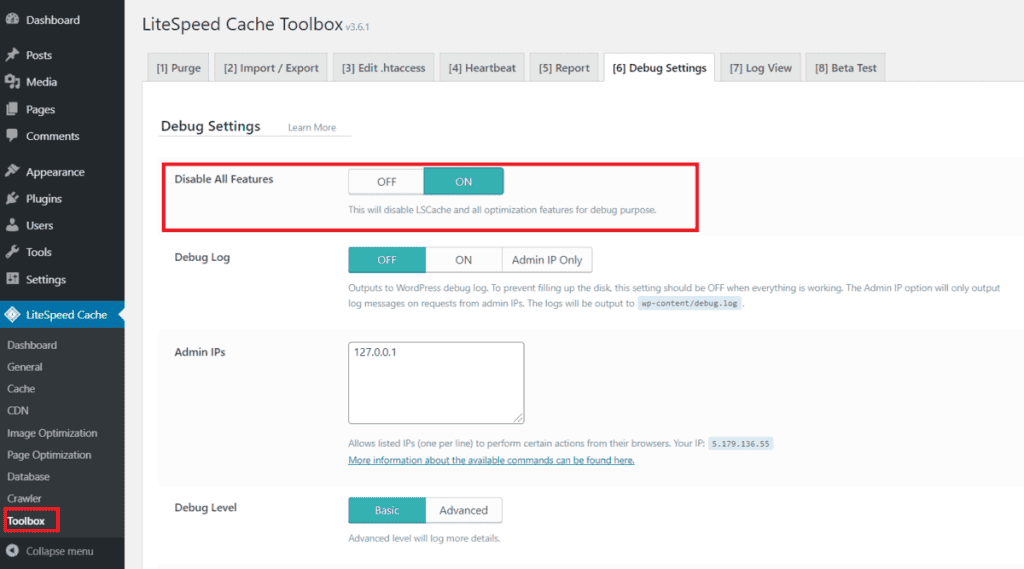1024x569 pixels.
Task: Click the Users person icon
Action: pos(12,225)
